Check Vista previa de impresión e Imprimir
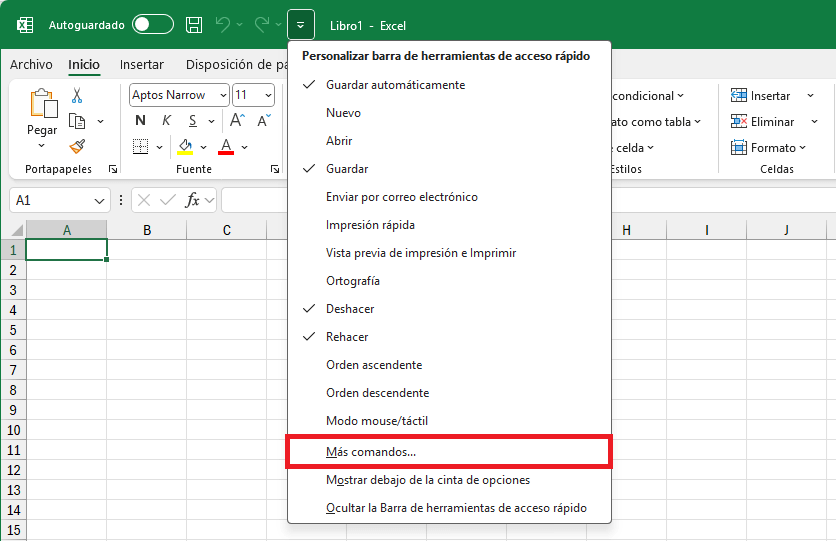The image size is (836, 541). coord(449,253)
